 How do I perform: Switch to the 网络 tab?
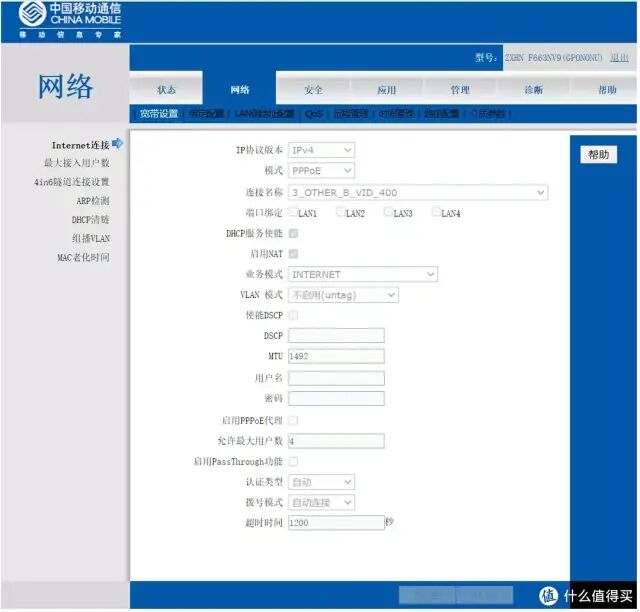coord(240,89)
